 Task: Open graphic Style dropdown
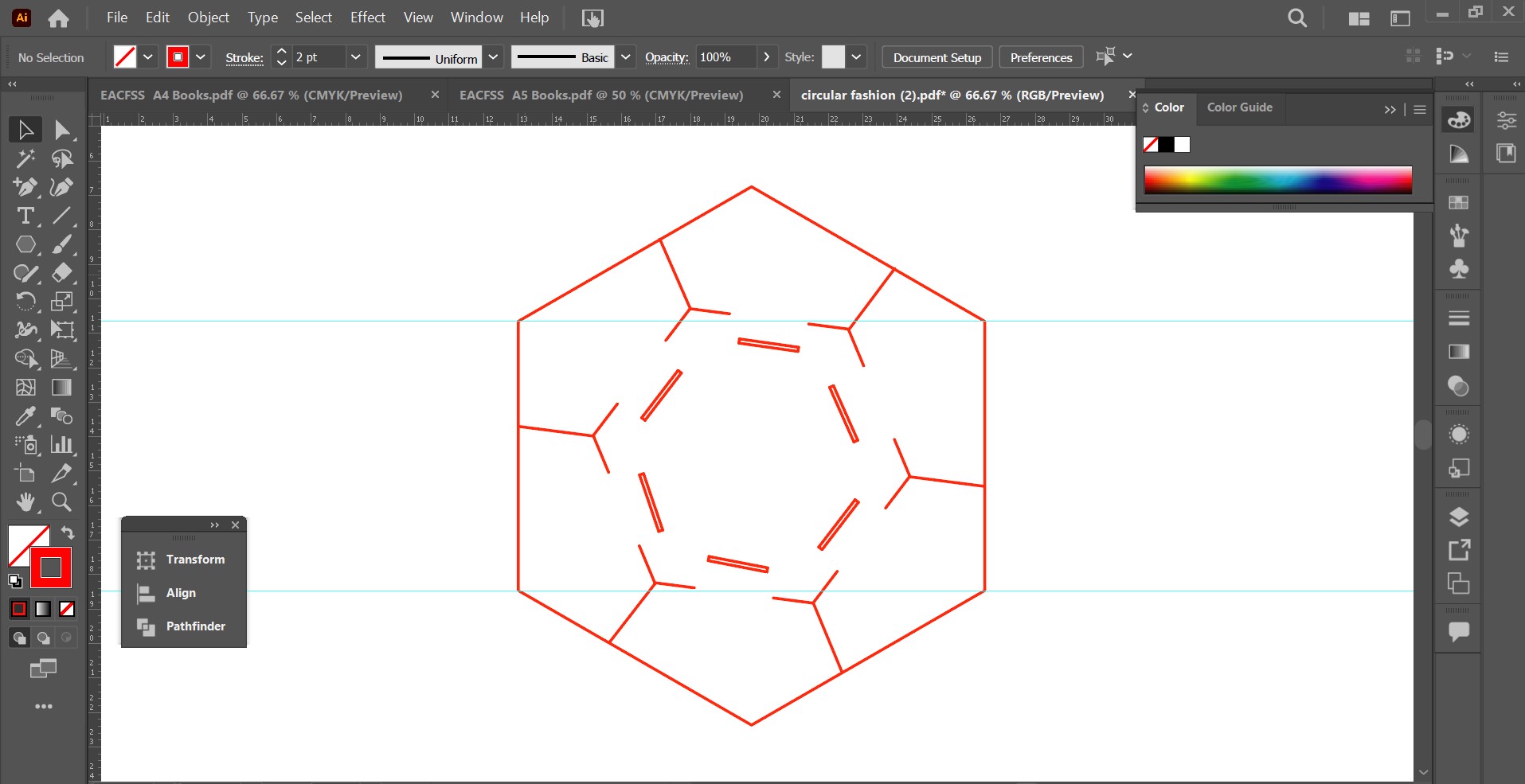(856, 57)
